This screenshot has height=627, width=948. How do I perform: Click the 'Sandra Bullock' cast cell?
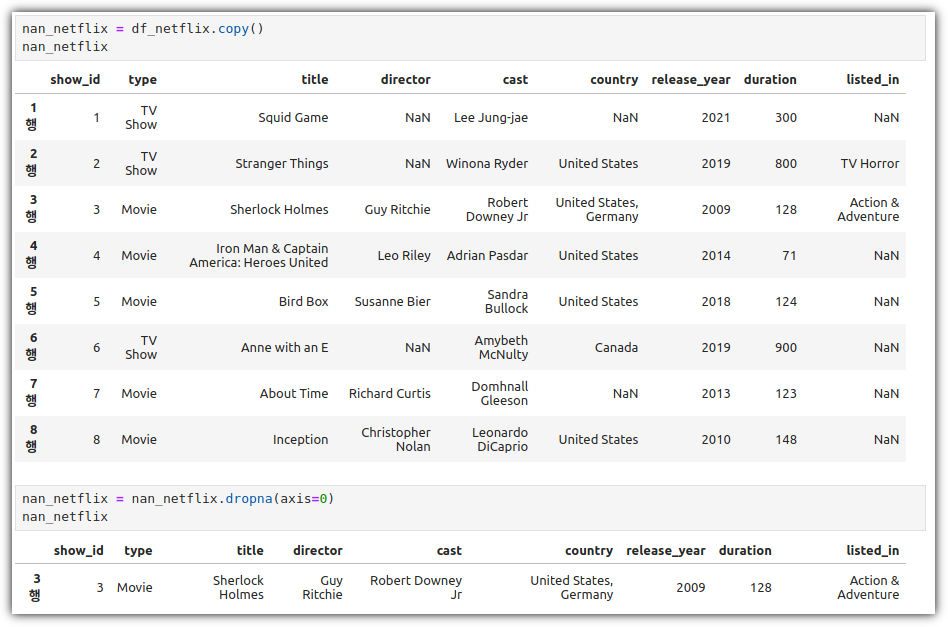pos(507,301)
